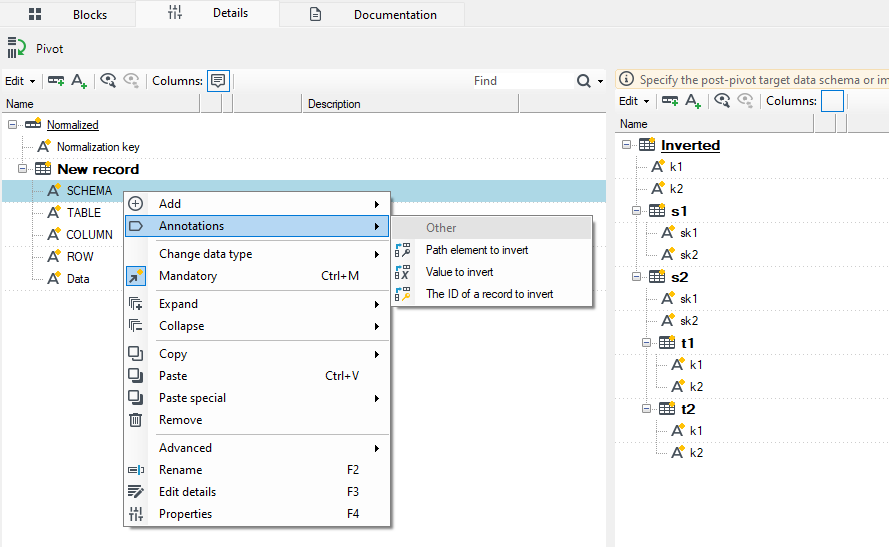Click add attribute icon in right toolbar
The image size is (889, 547).
(x=693, y=101)
